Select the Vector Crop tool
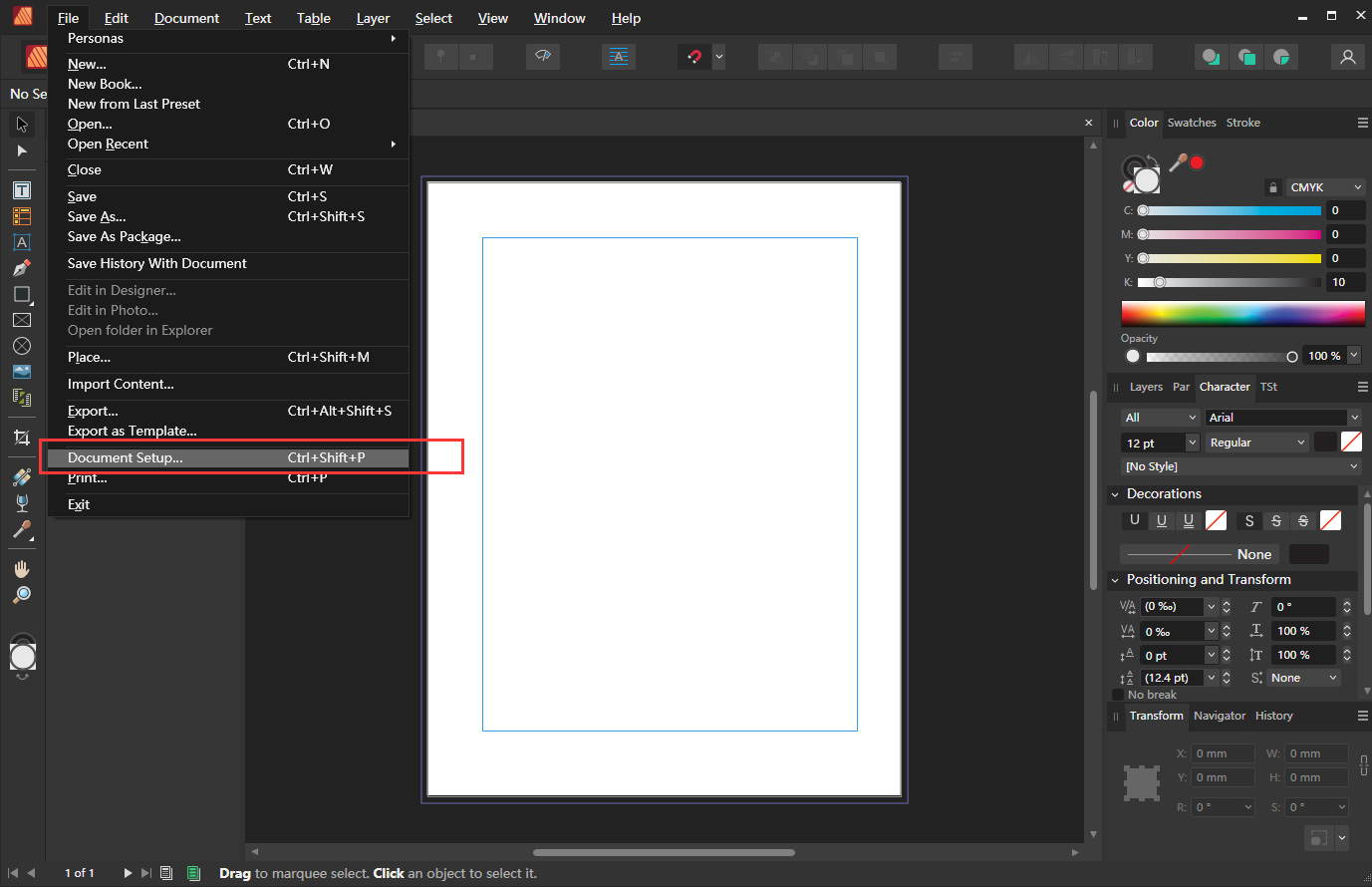 pyautogui.click(x=22, y=438)
